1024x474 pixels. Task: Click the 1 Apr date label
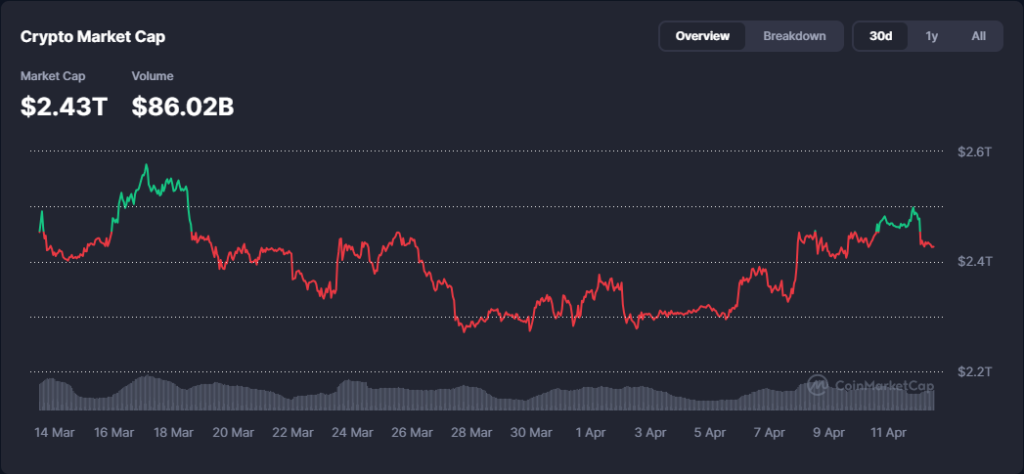pos(590,433)
